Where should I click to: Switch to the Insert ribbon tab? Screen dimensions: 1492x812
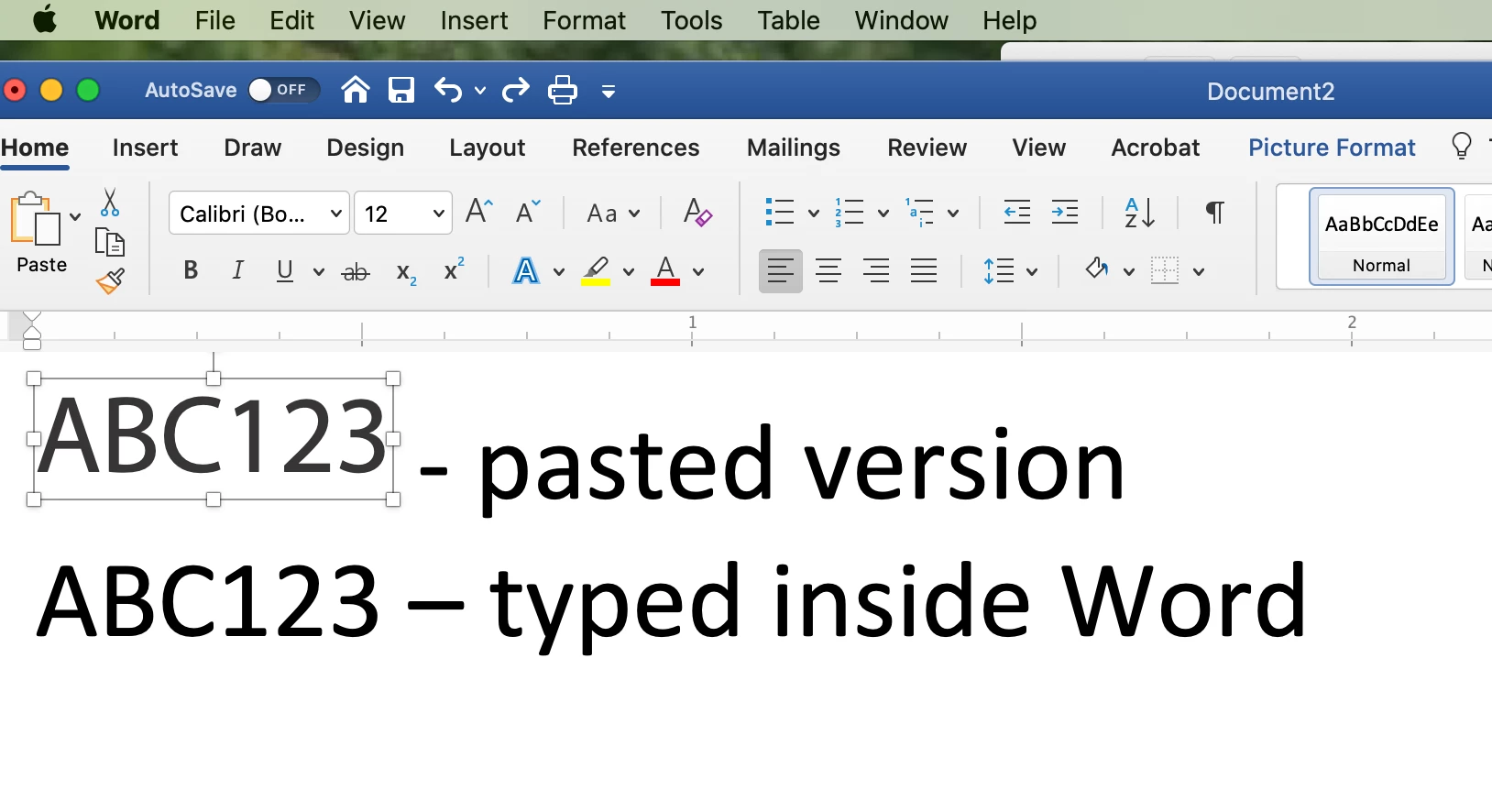tap(145, 148)
